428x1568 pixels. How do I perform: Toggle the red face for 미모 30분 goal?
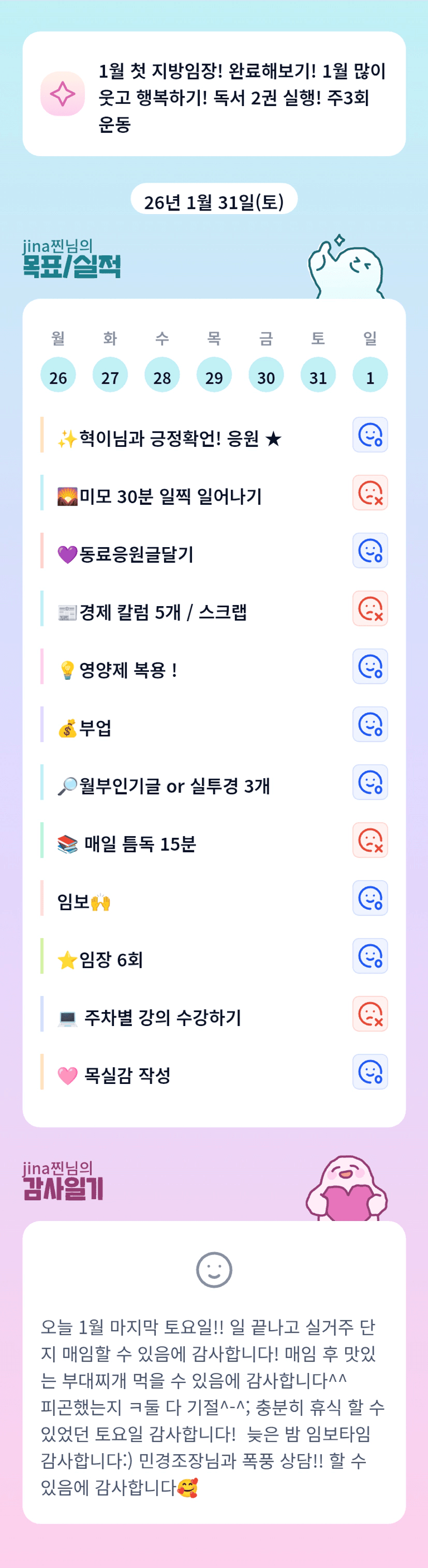click(x=370, y=492)
